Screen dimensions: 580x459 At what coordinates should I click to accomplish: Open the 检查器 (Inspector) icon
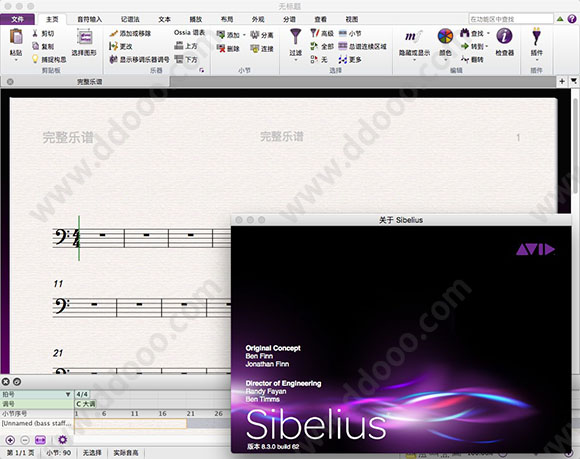(x=505, y=36)
